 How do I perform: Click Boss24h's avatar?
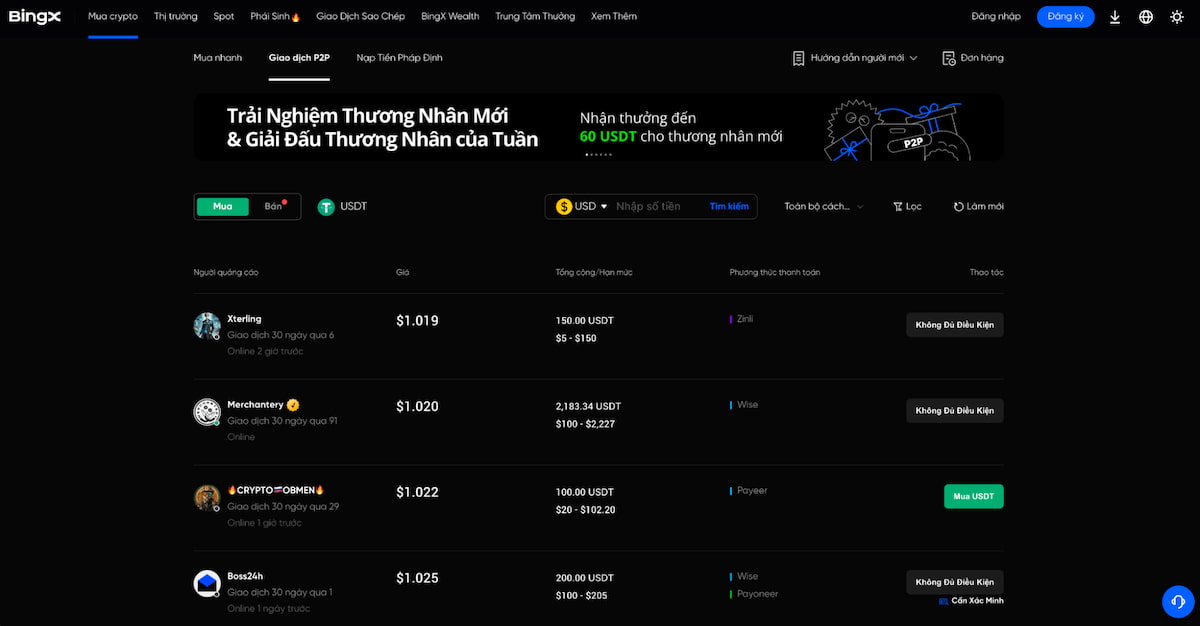tap(207, 584)
